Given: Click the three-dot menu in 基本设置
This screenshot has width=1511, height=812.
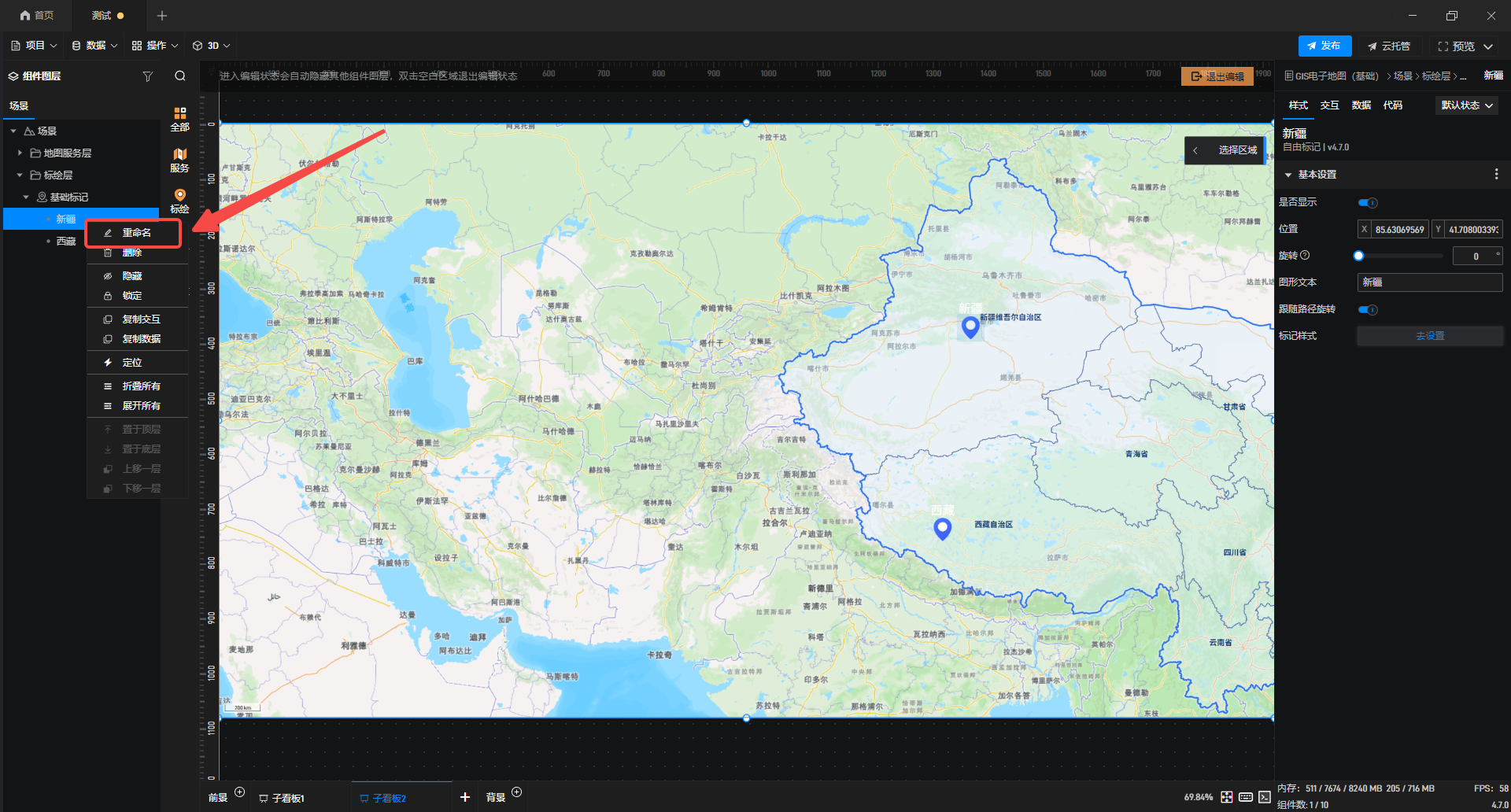Looking at the screenshot, I should pos(1496,174).
